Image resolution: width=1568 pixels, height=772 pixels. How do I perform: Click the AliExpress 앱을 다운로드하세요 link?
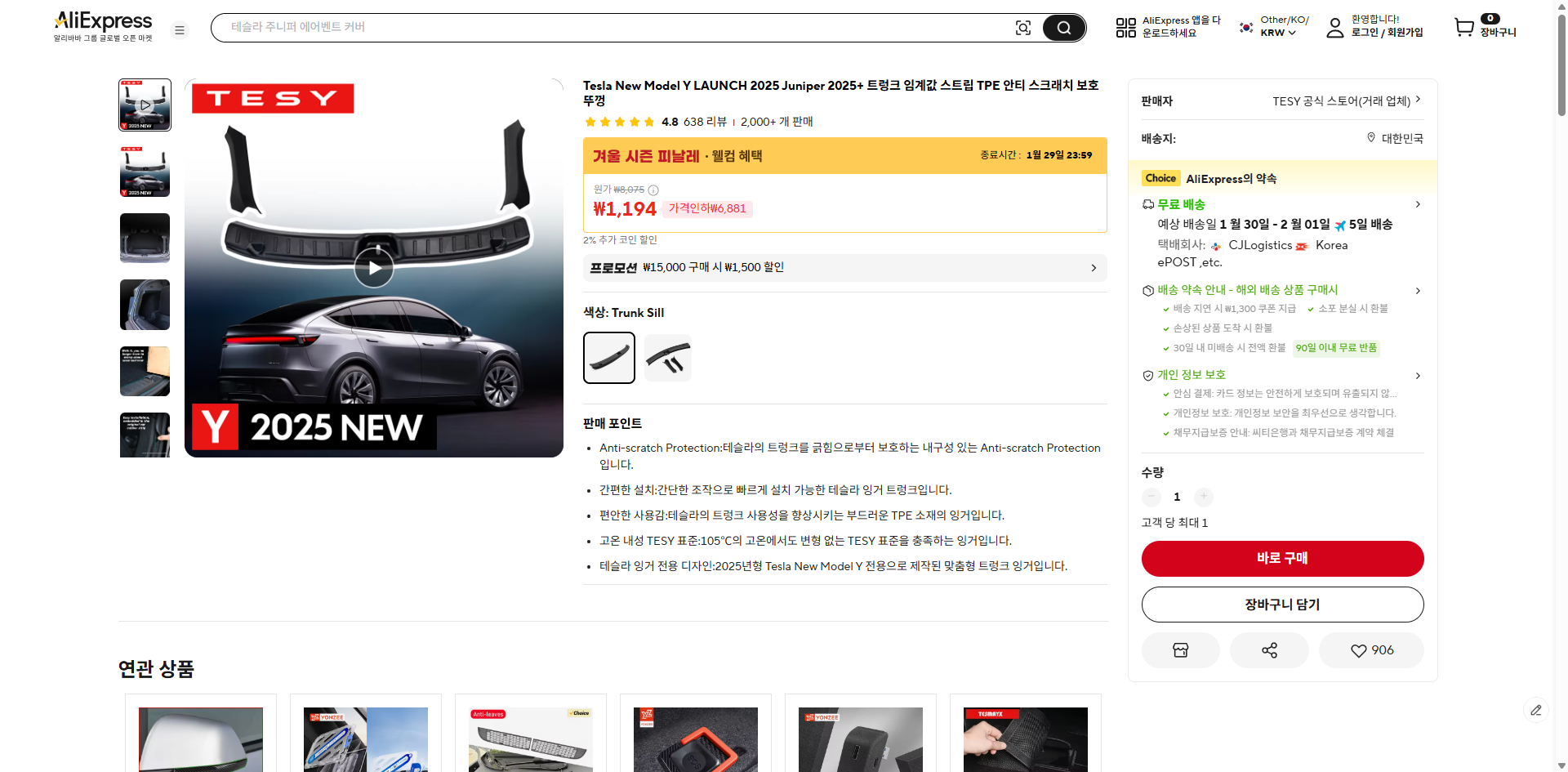point(1181,27)
